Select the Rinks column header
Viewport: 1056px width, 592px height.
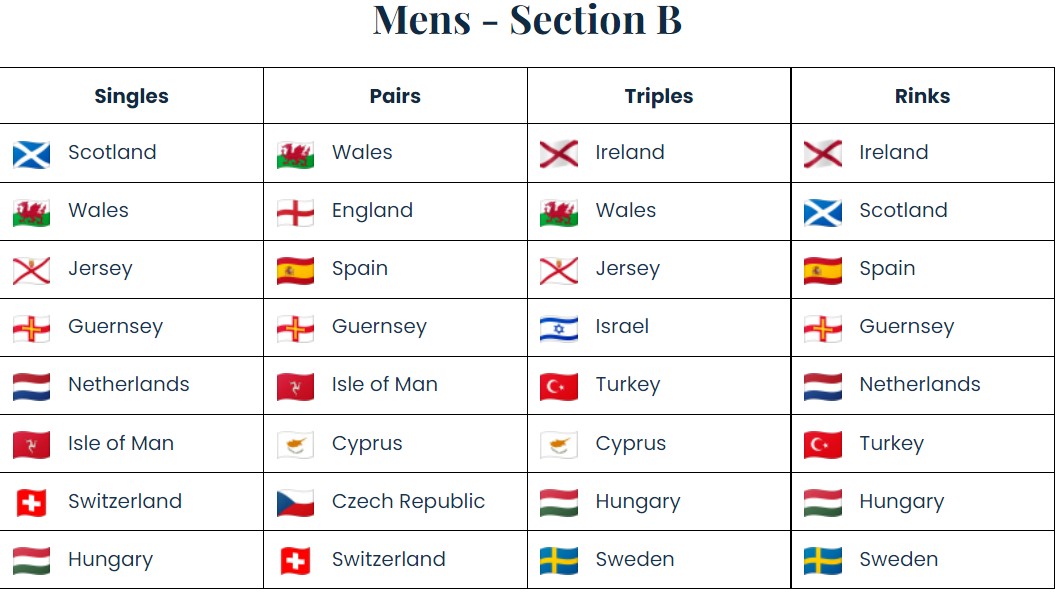[x=923, y=96]
